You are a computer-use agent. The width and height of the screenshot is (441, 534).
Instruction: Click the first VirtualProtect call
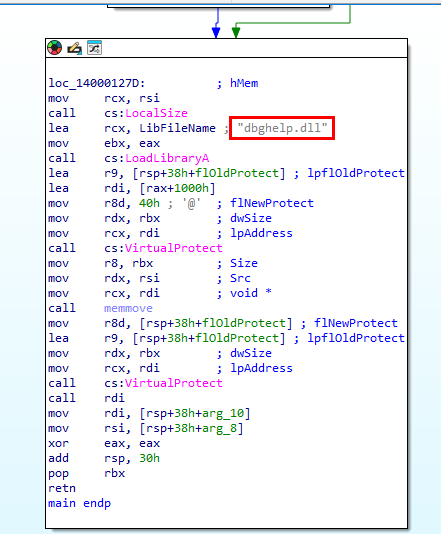[x=174, y=248]
